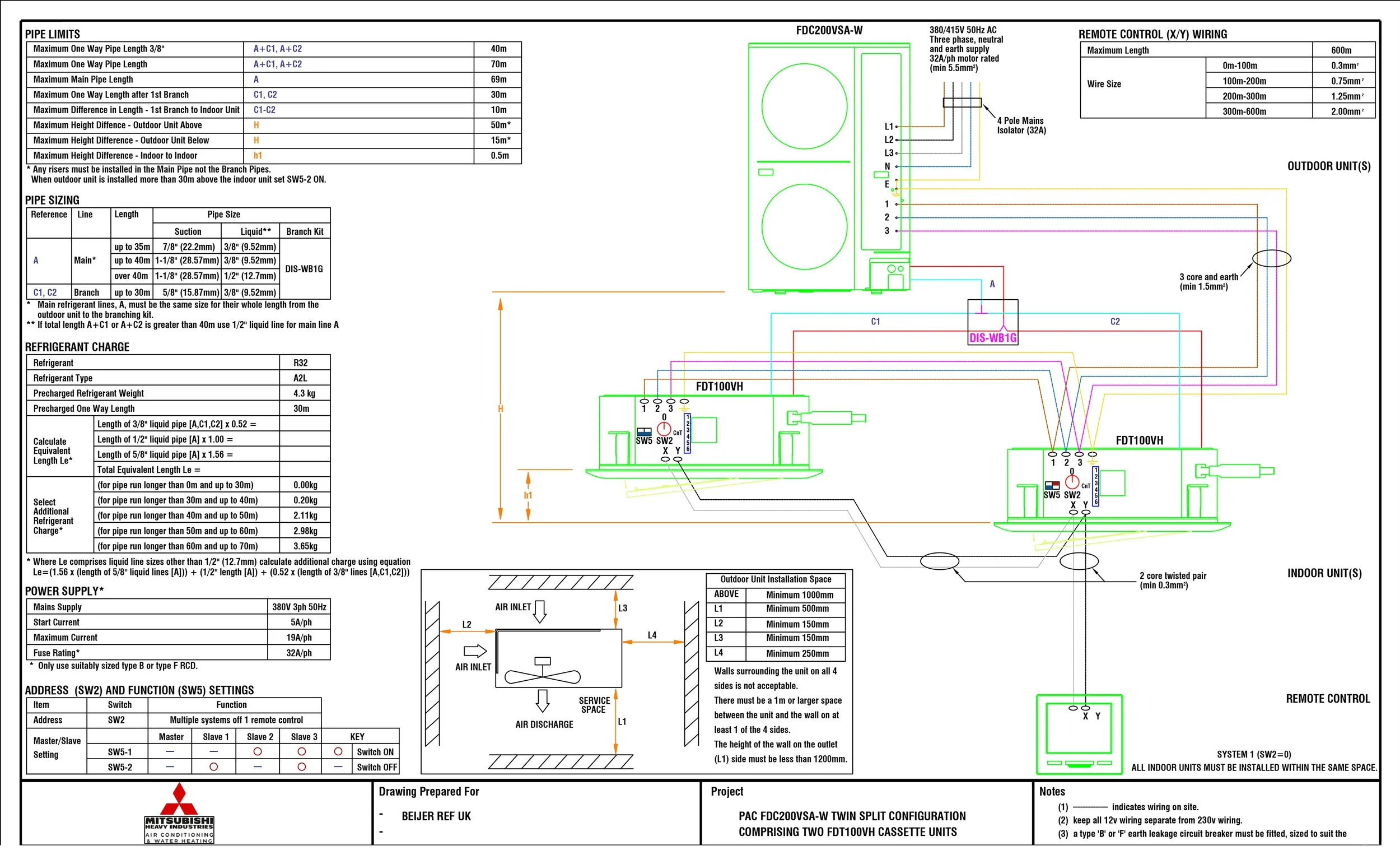
Task: Click the 70m maximum one way value
Action: point(498,64)
